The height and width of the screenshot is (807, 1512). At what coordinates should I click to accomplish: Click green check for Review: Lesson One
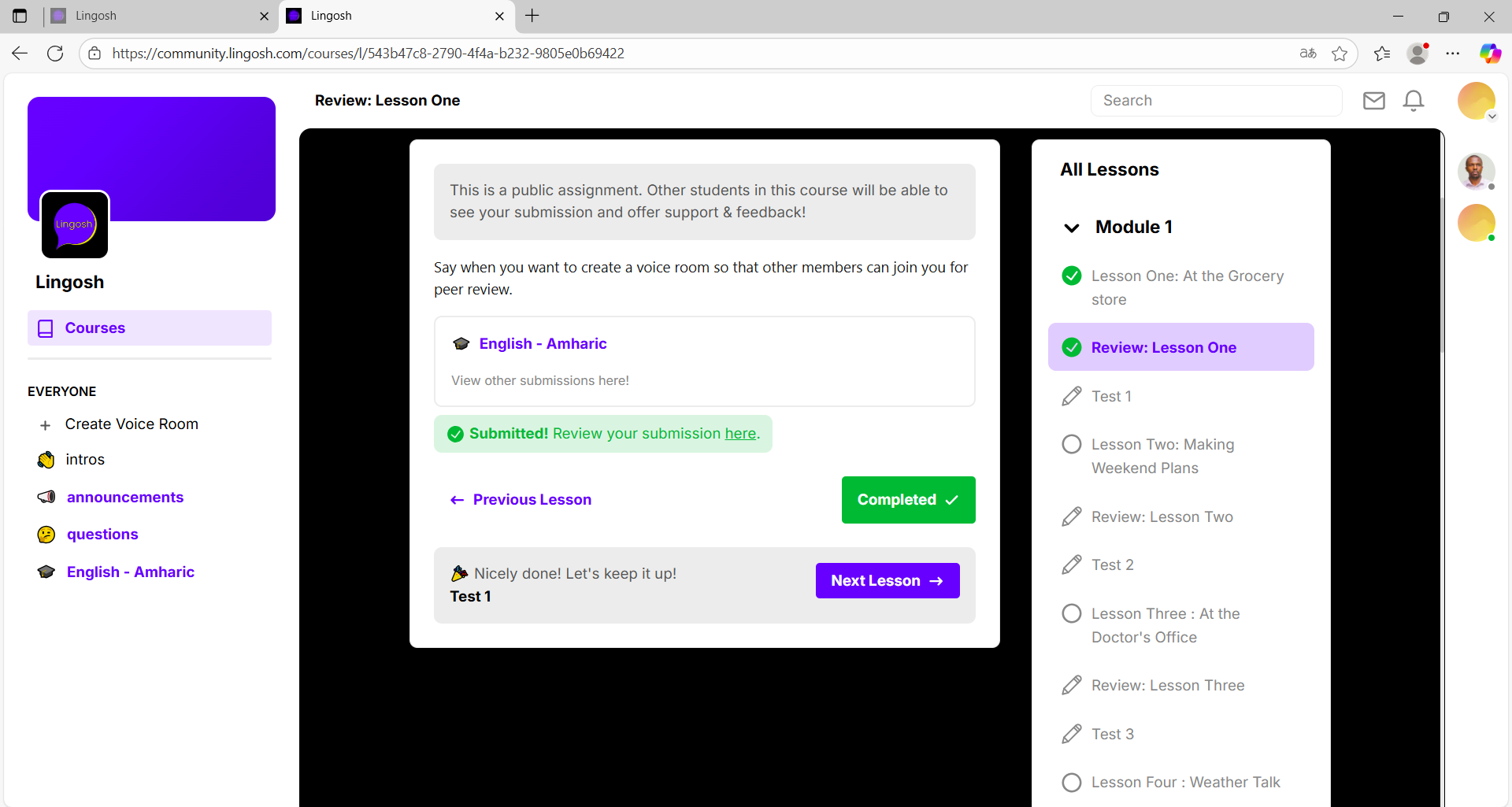tap(1072, 347)
